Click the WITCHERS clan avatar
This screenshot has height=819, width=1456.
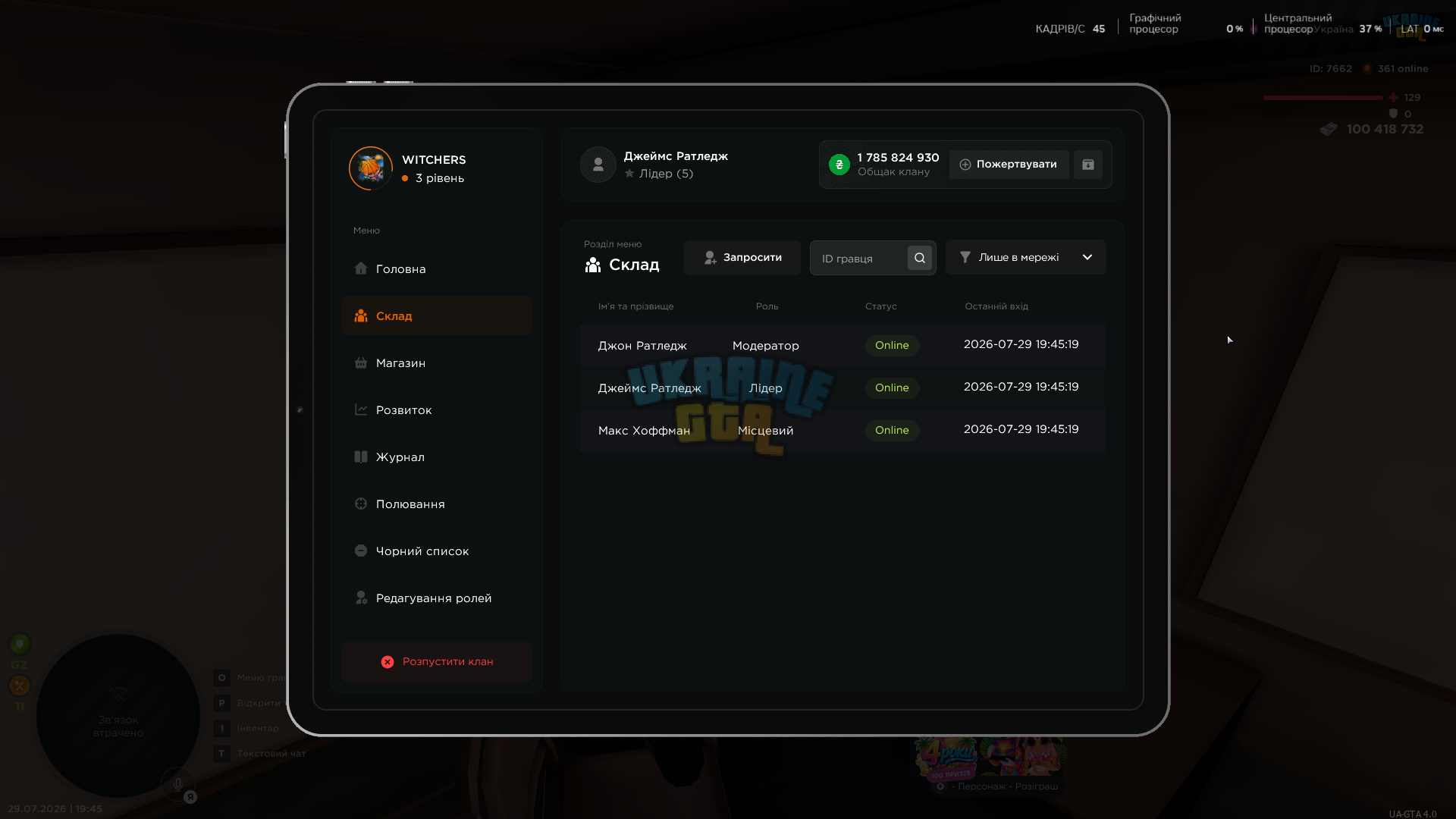point(371,168)
